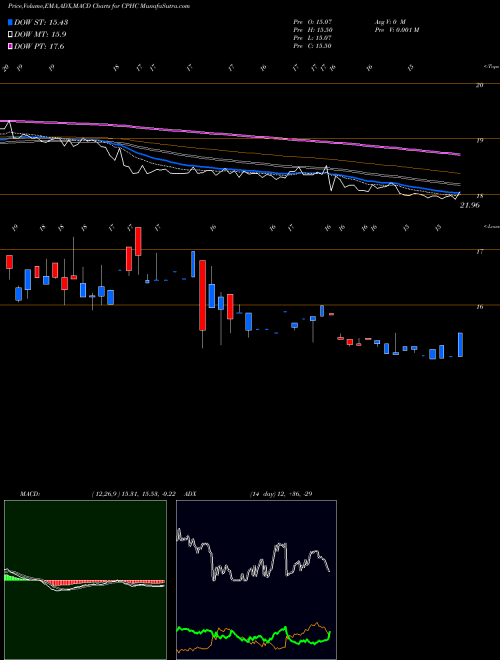Open the green MACD histogram panel
Image resolution: width=500 pixels, height=660 pixels.
click(x=85, y=580)
